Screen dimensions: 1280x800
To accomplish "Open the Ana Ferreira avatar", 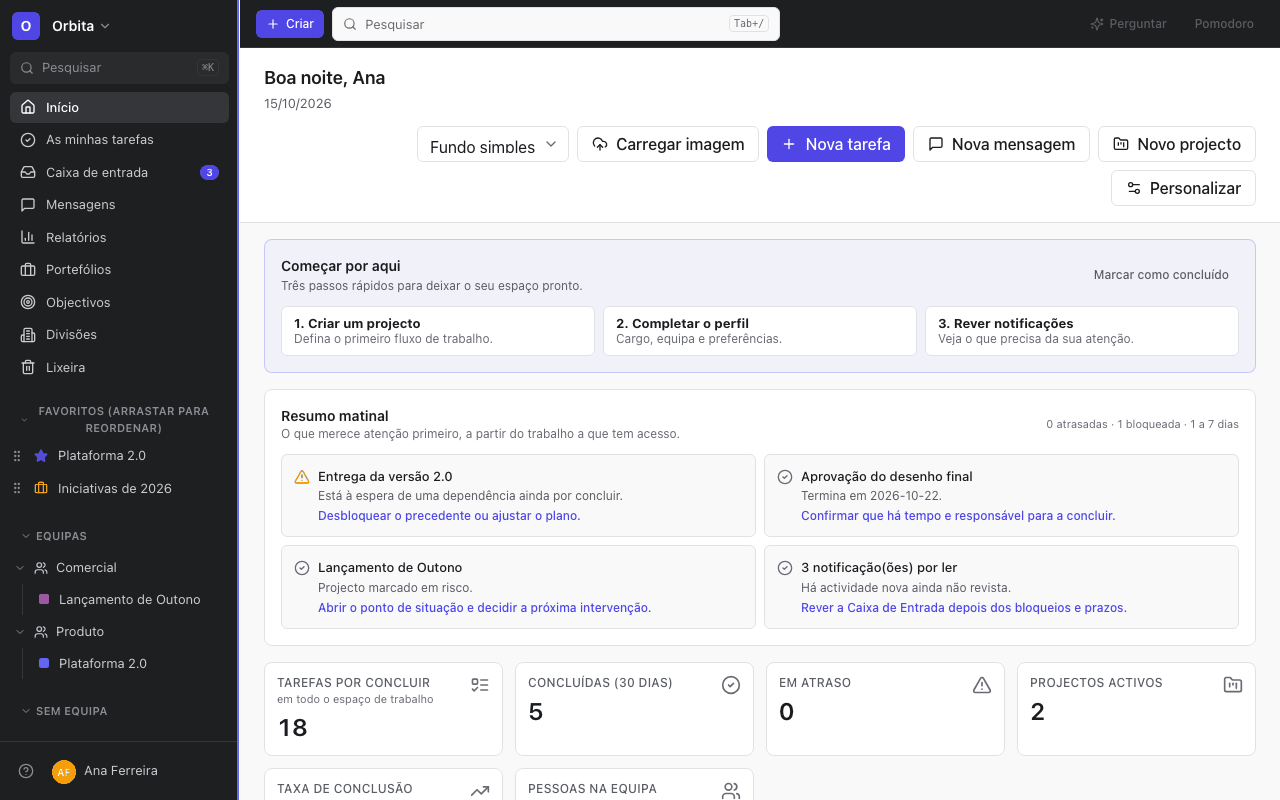I will (64, 772).
